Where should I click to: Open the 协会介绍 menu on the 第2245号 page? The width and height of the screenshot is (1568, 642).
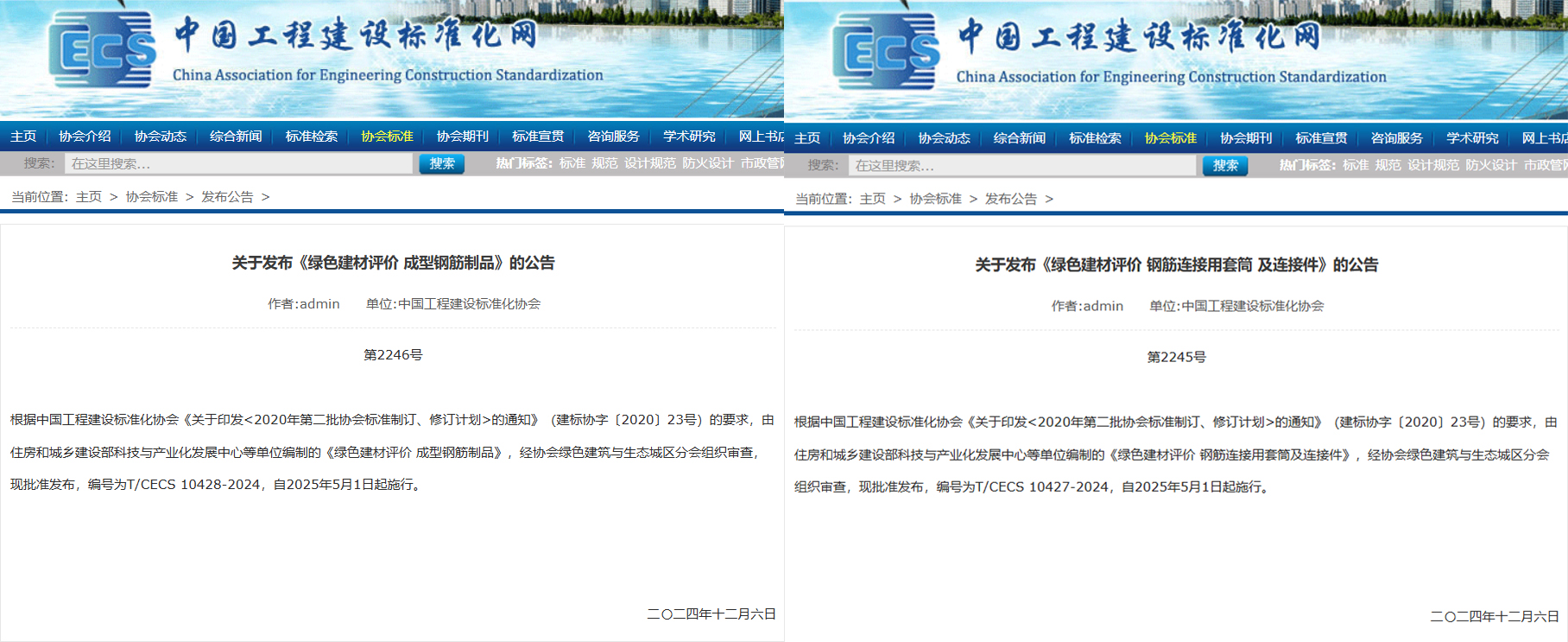(x=869, y=138)
